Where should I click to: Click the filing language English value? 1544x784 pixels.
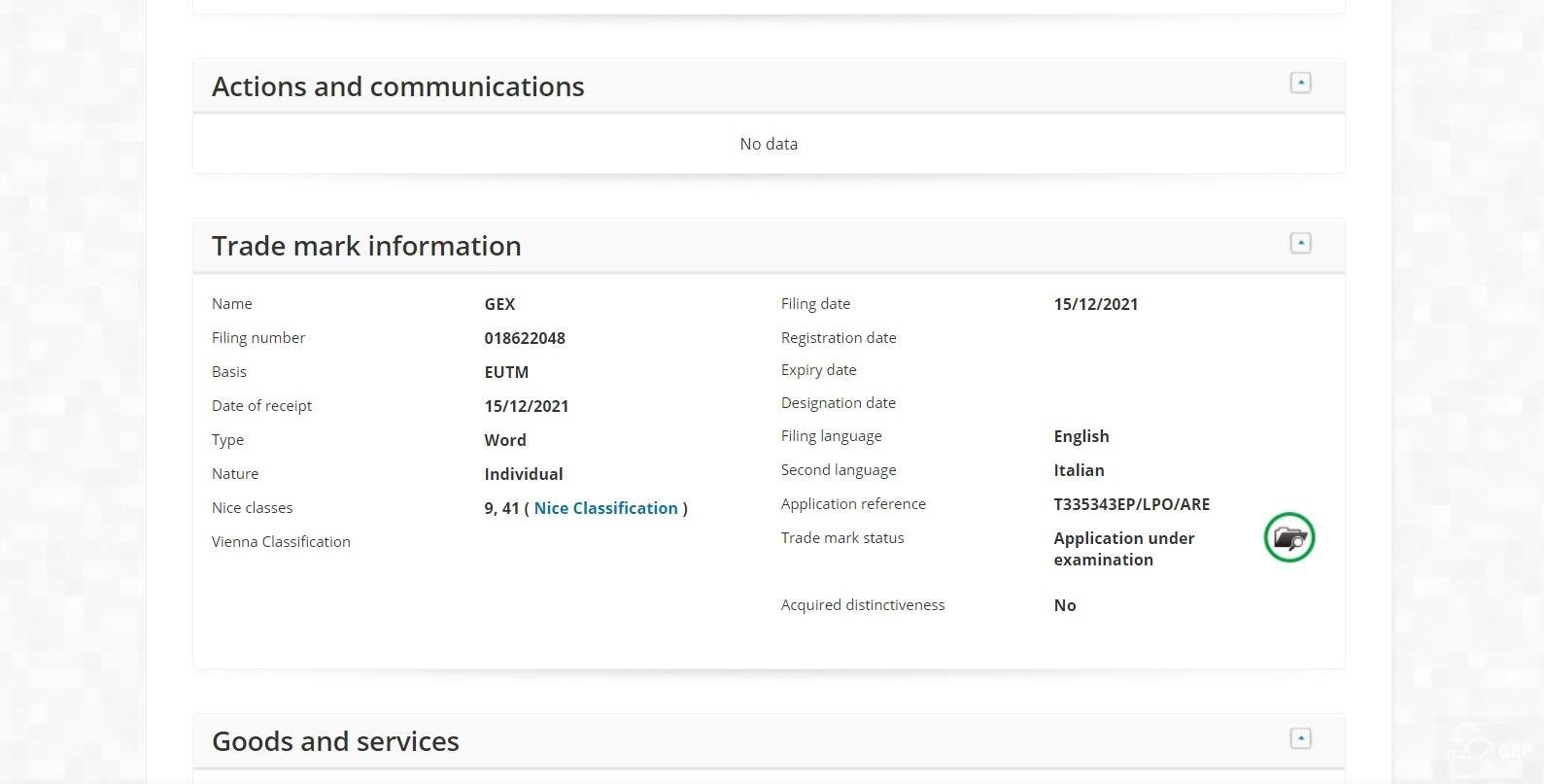[x=1081, y=436]
